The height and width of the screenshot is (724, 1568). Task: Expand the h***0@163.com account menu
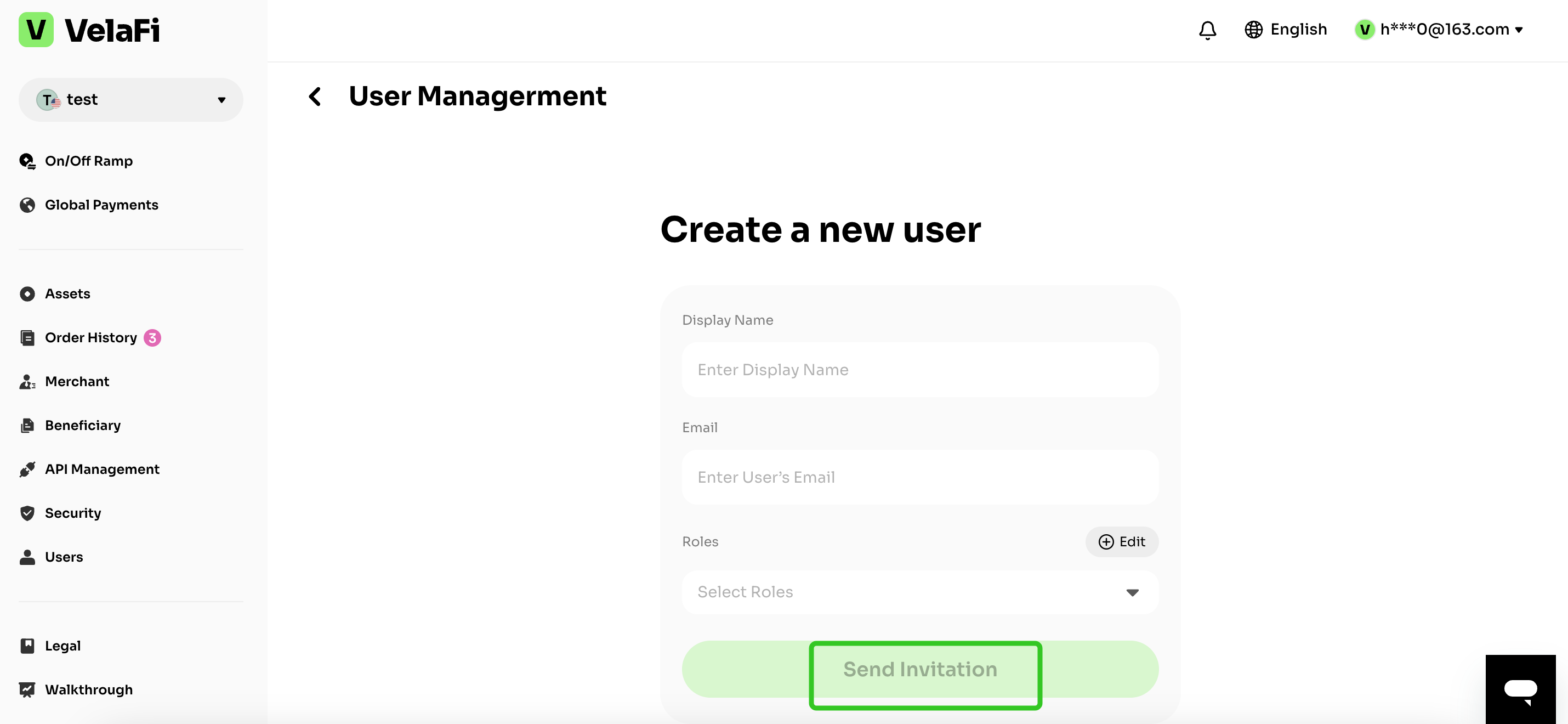(1440, 30)
